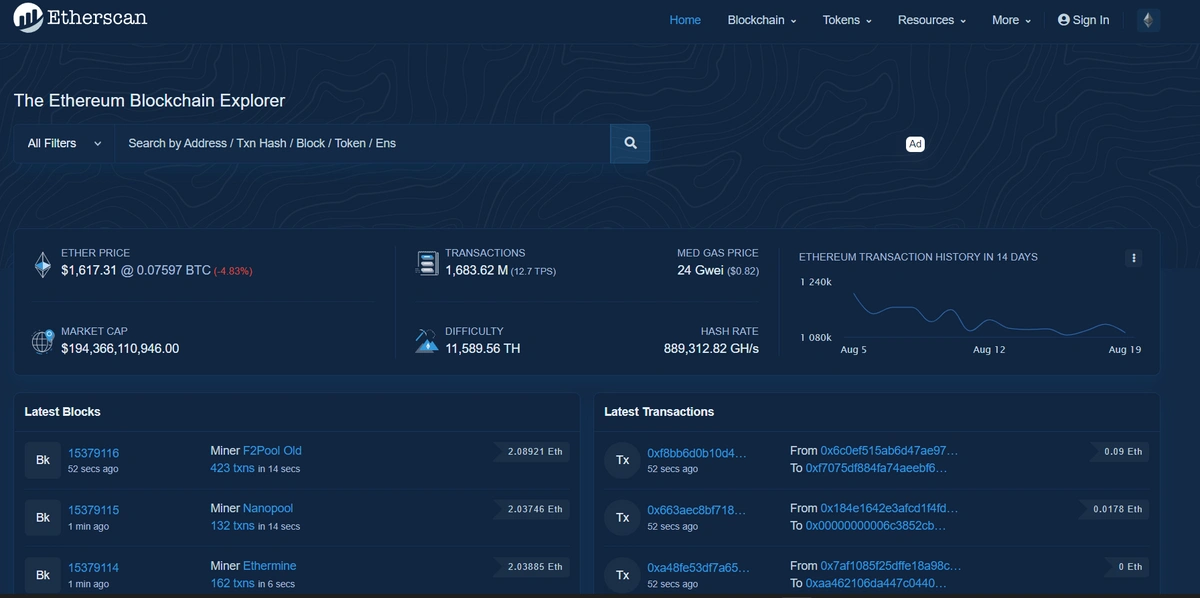Open the All Filters dropdown
1200x598 pixels.
click(65, 143)
